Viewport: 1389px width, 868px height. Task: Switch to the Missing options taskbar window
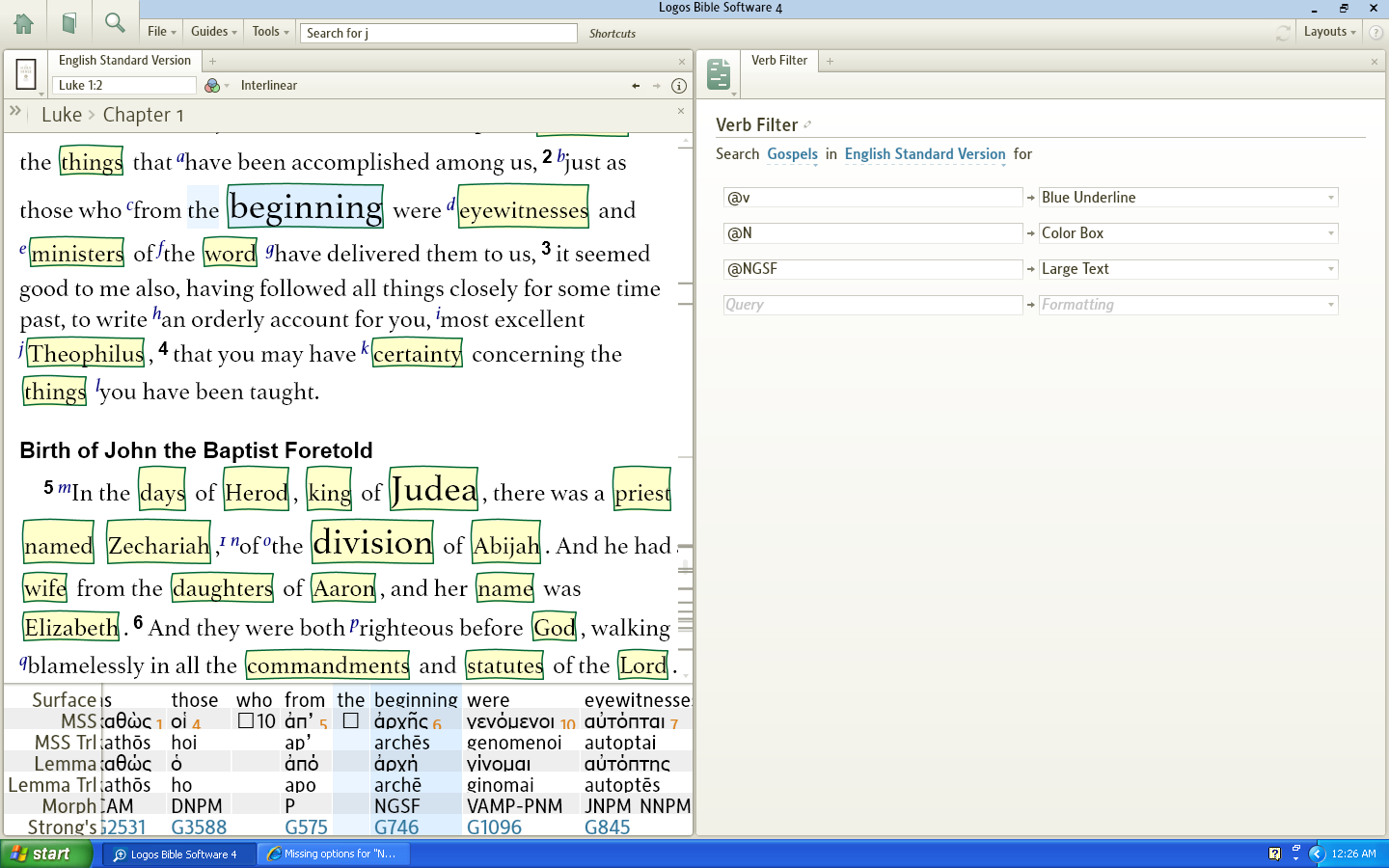pyautogui.click(x=334, y=854)
